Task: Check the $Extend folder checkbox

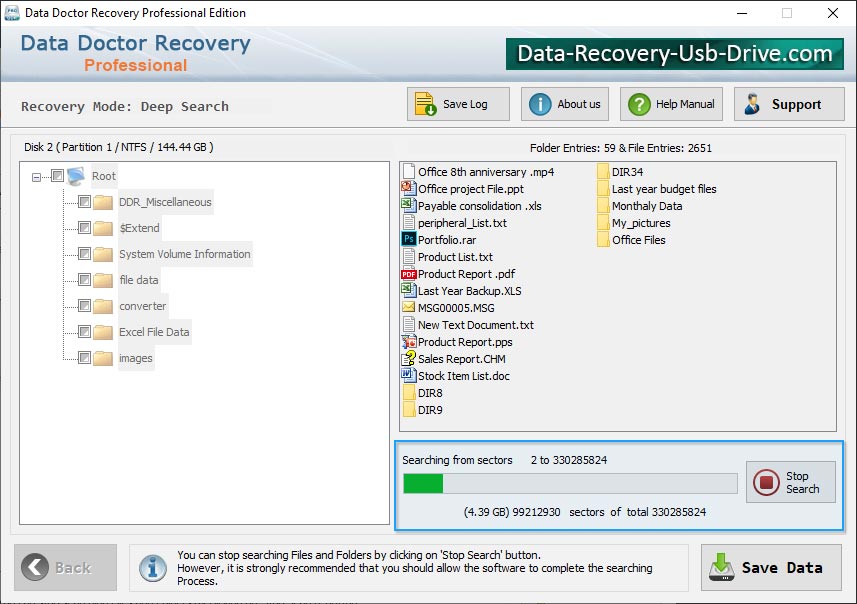Action: [84, 227]
